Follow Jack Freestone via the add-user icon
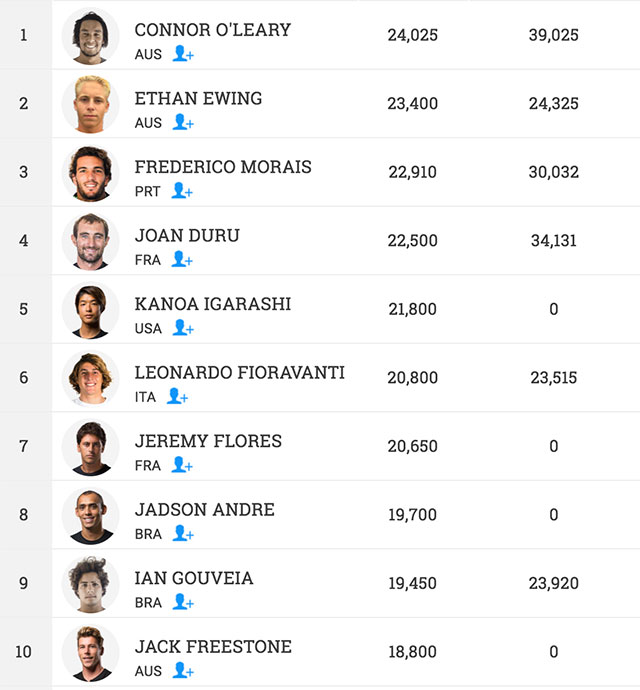Image resolution: width=640 pixels, height=690 pixels. [x=182, y=670]
